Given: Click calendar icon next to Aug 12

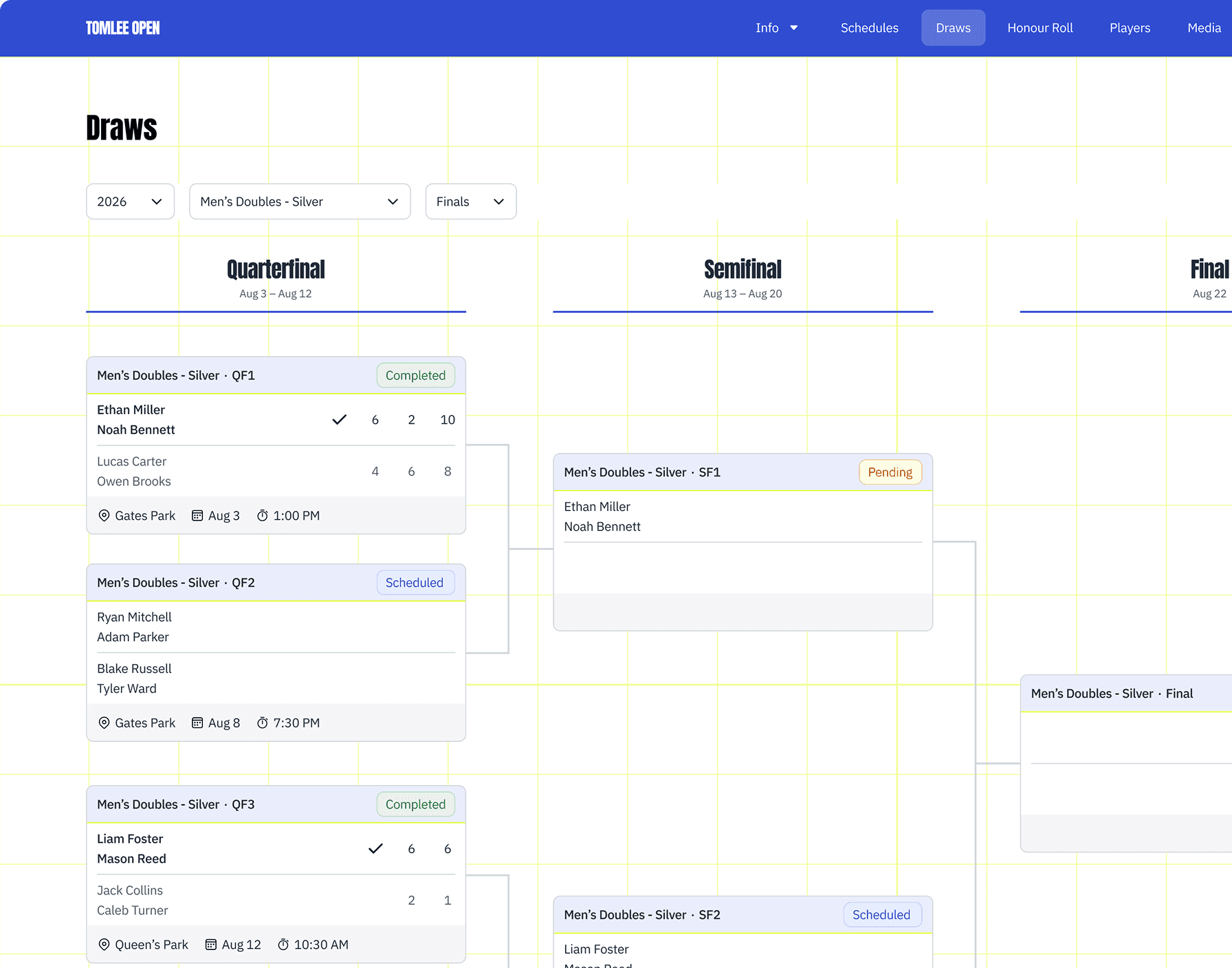Looking at the screenshot, I should point(211,945).
